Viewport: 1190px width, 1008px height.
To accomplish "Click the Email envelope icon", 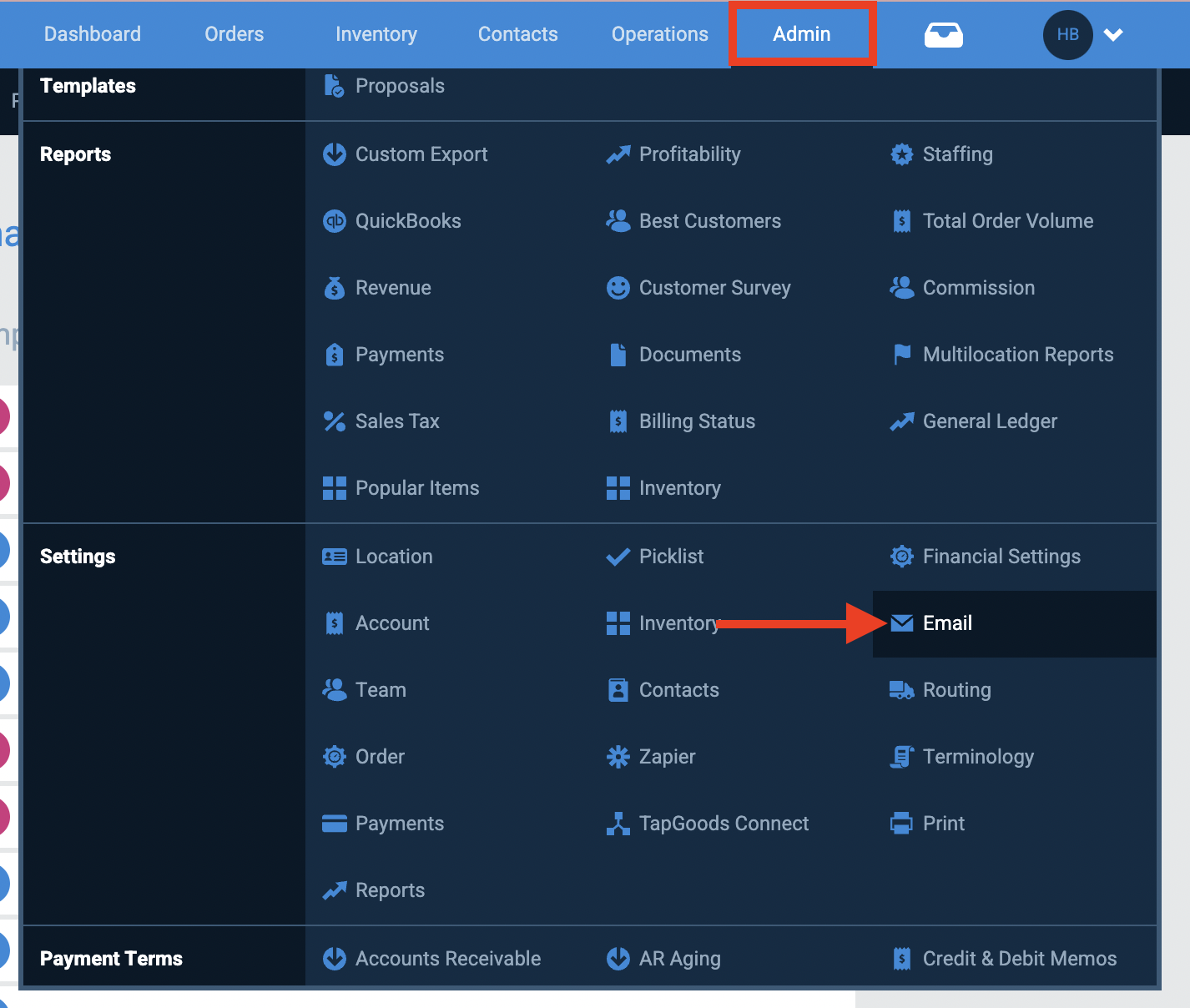I will coord(902,623).
